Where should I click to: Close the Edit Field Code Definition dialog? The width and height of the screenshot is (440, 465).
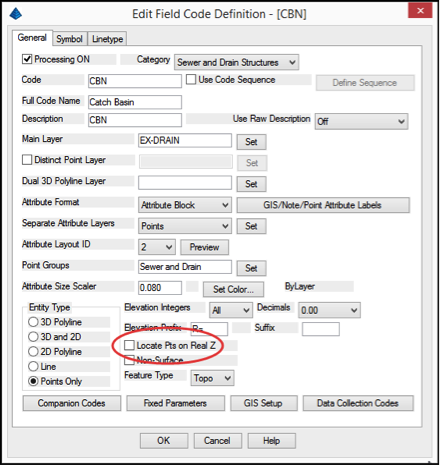[x=420, y=11]
